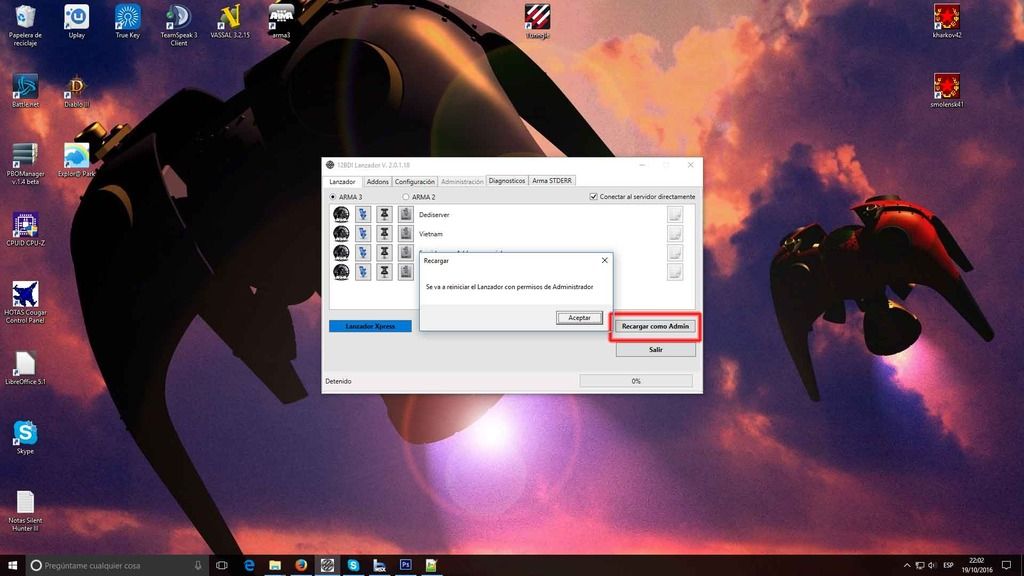
Task: Launch Firefox from the taskbar
Action: [300, 566]
